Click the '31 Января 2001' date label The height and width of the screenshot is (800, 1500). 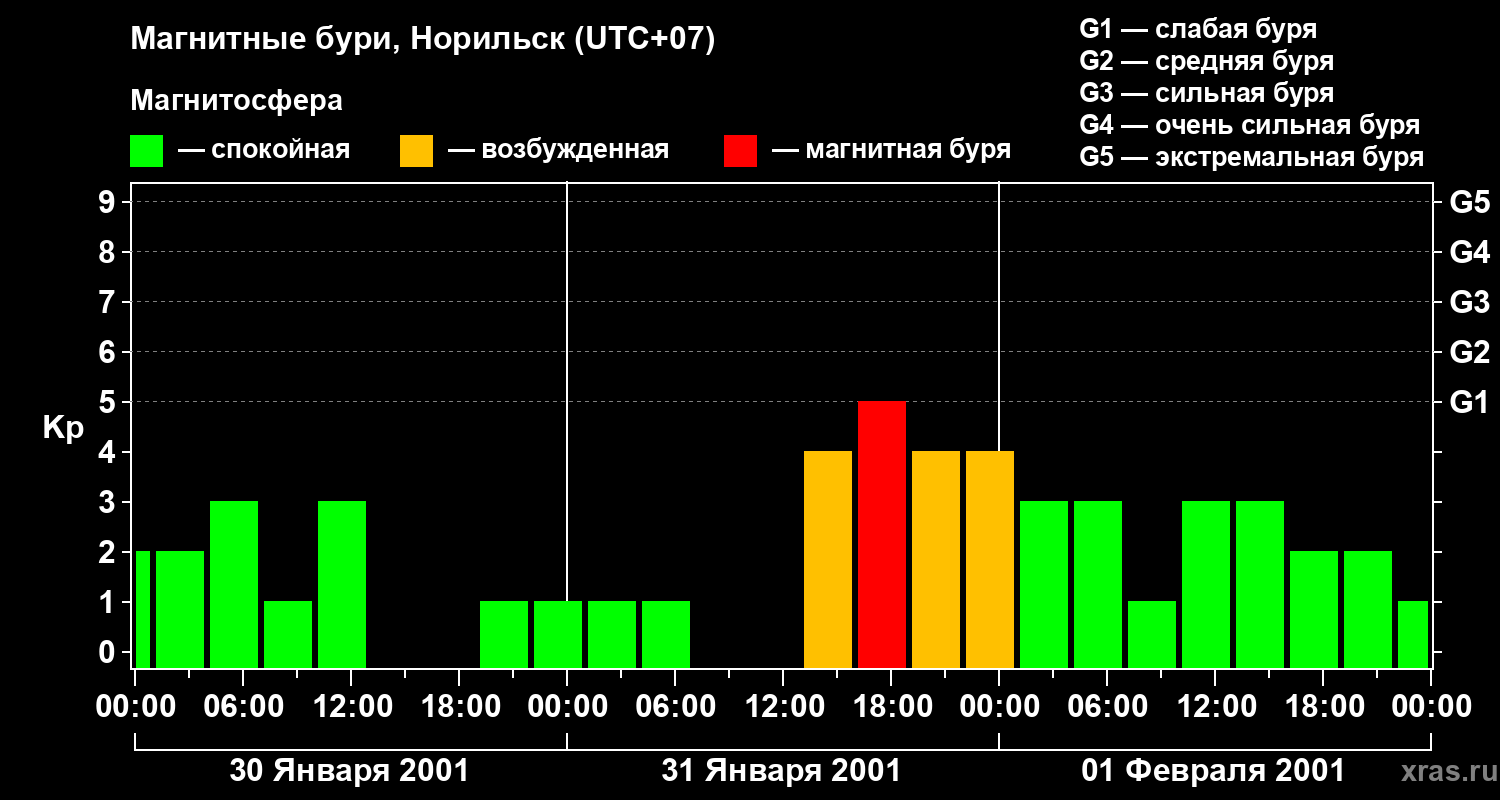coord(782,771)
